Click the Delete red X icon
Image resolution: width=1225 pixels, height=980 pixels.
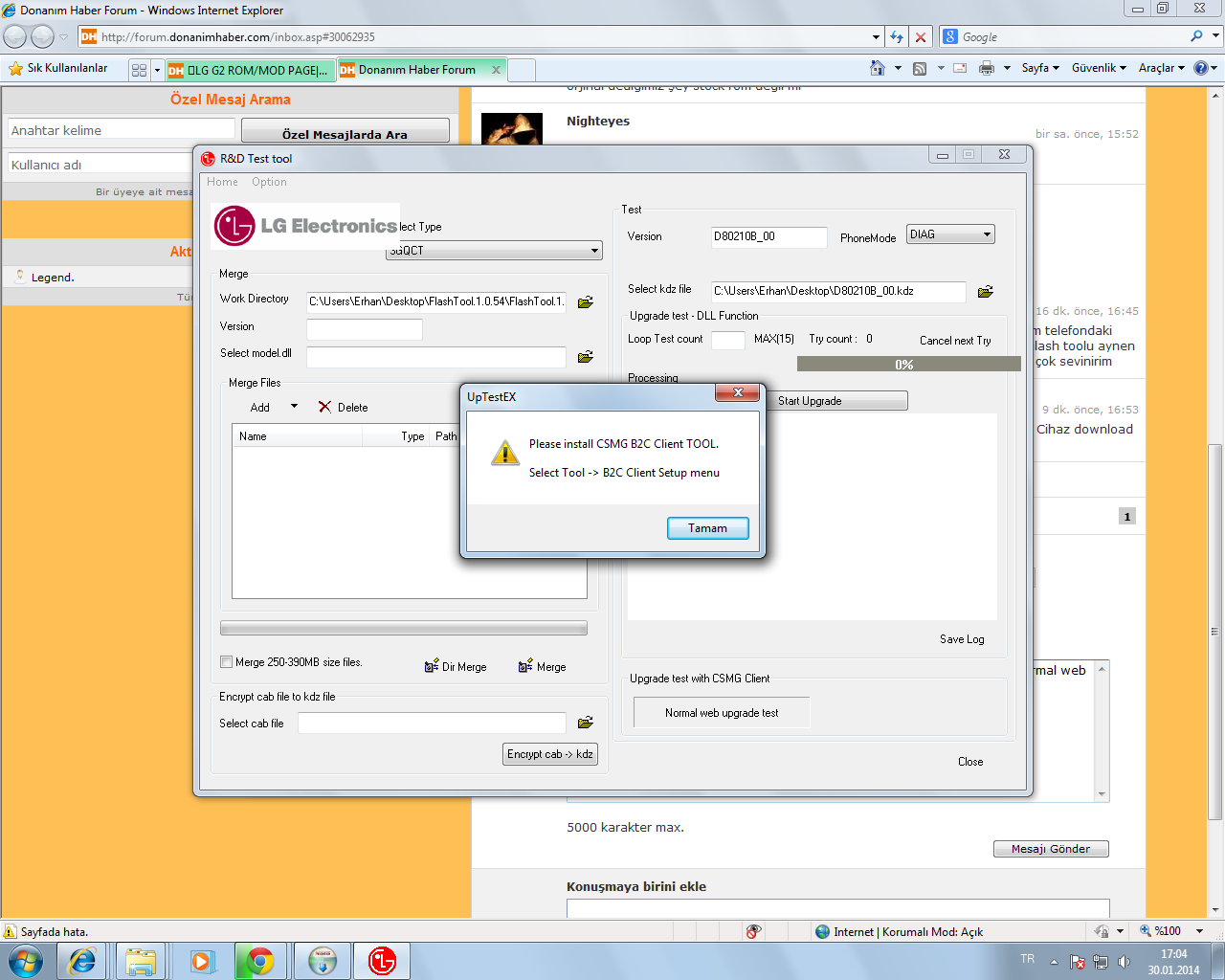click(324, 407)
